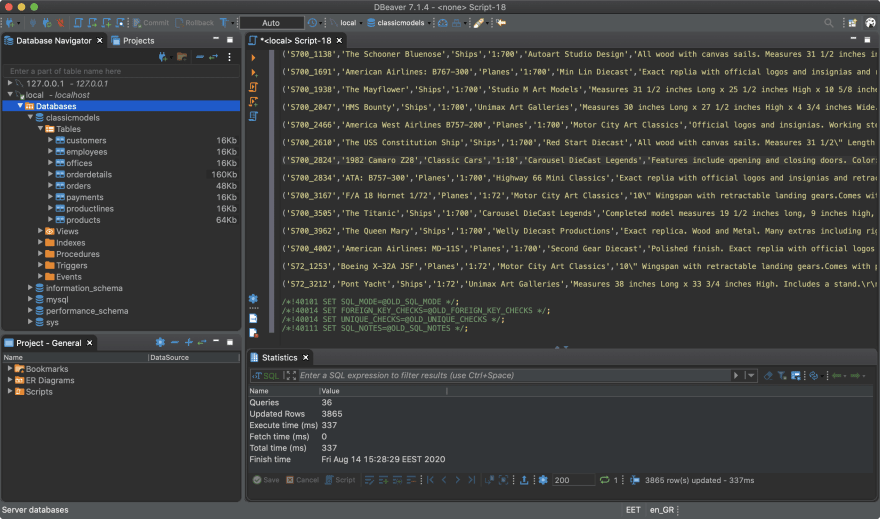The width and height of the screenshot is (880, 519).
Task: Toggle link with editor in Navigator
Action: [x=214, y=57]
